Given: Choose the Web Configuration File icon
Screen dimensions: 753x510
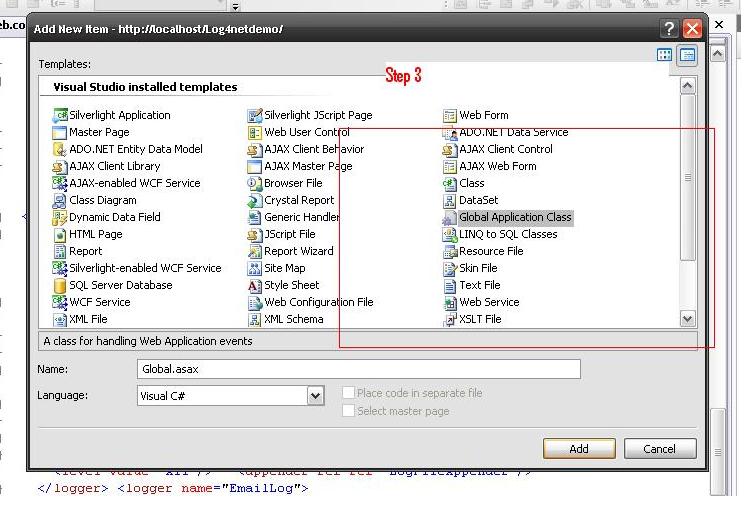Looking at the screenshot, I should pyautogui.click(x=255, y=303).
